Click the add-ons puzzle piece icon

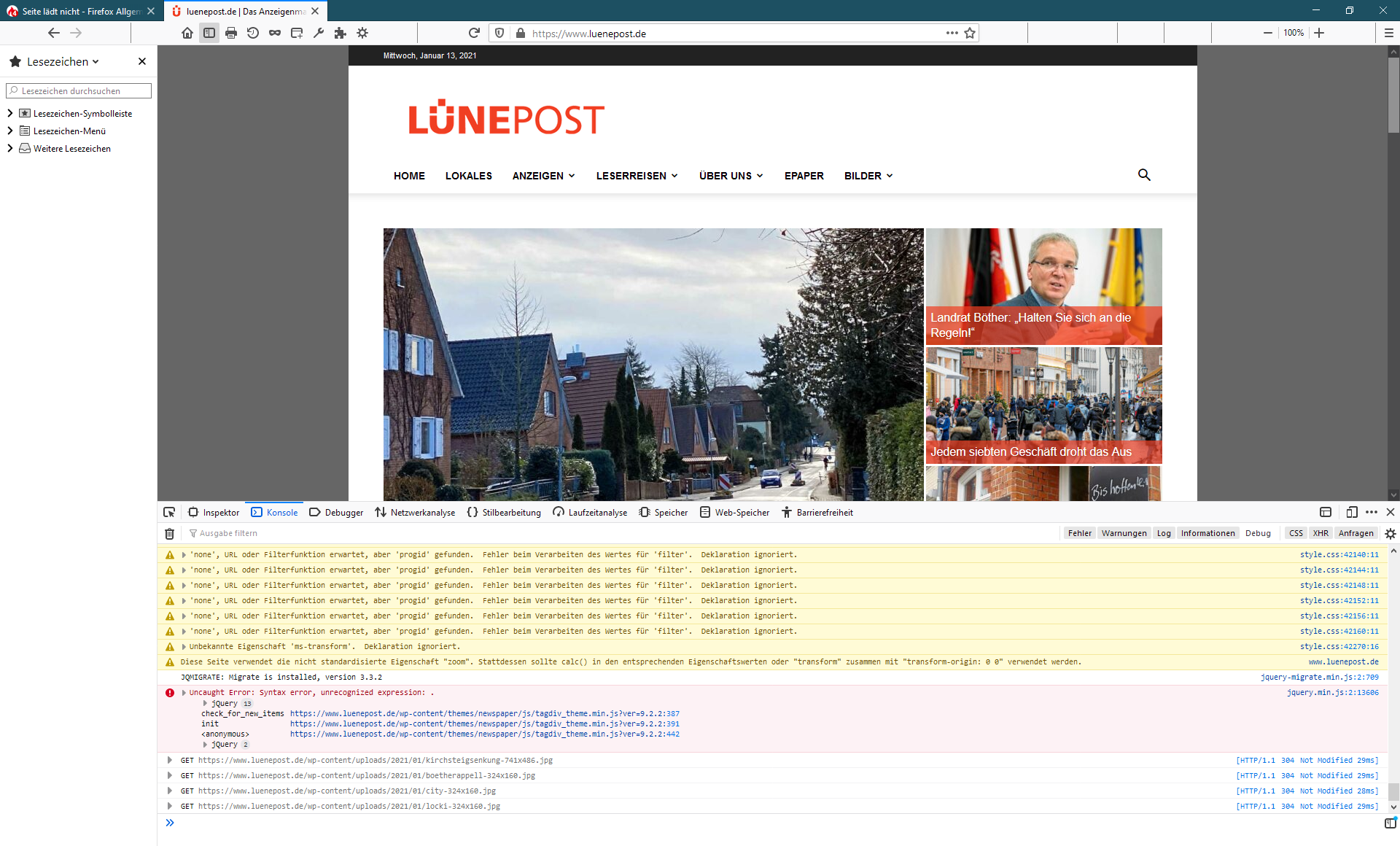pos(341,33)
